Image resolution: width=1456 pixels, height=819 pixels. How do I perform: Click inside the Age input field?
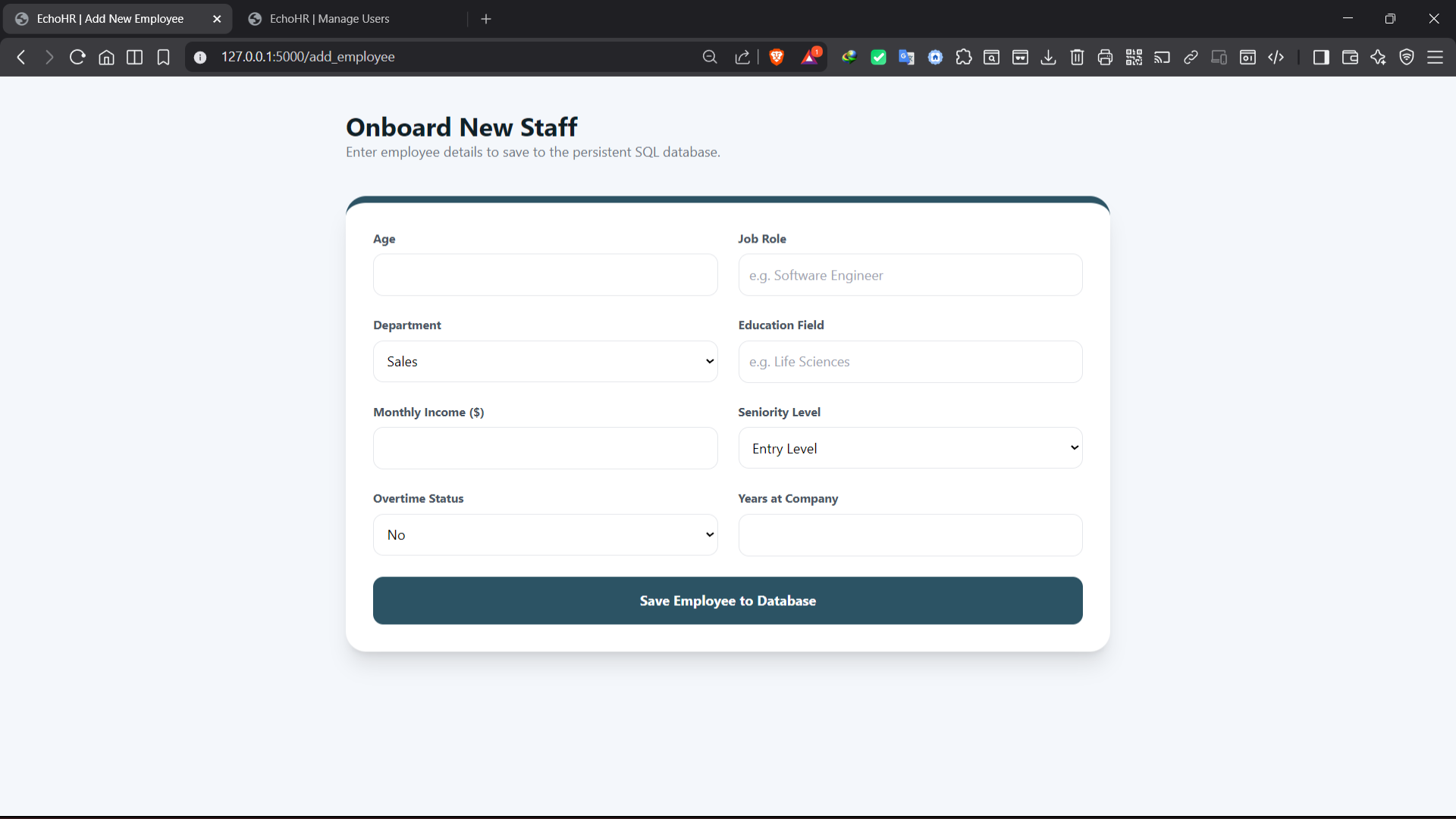click(544, 275)
